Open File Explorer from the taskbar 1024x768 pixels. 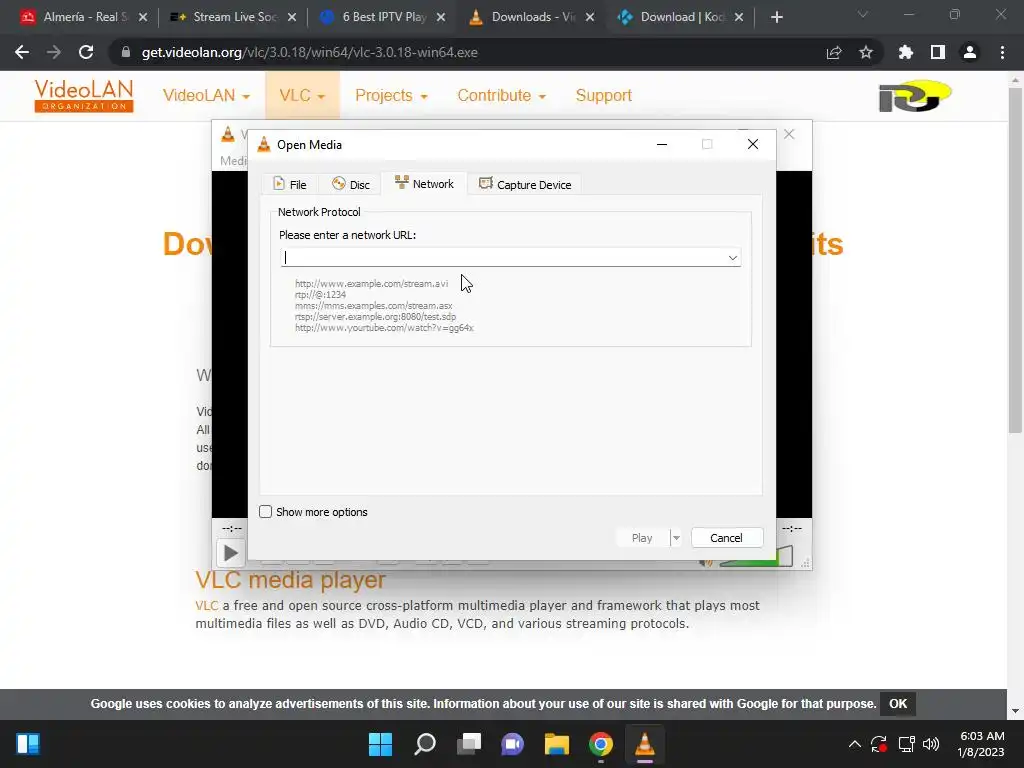pos(557,744)
